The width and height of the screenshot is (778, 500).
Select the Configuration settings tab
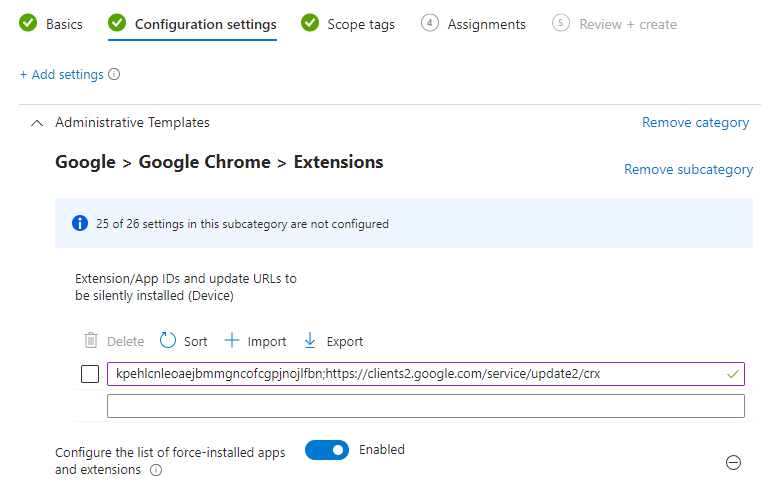click(193, 24)
